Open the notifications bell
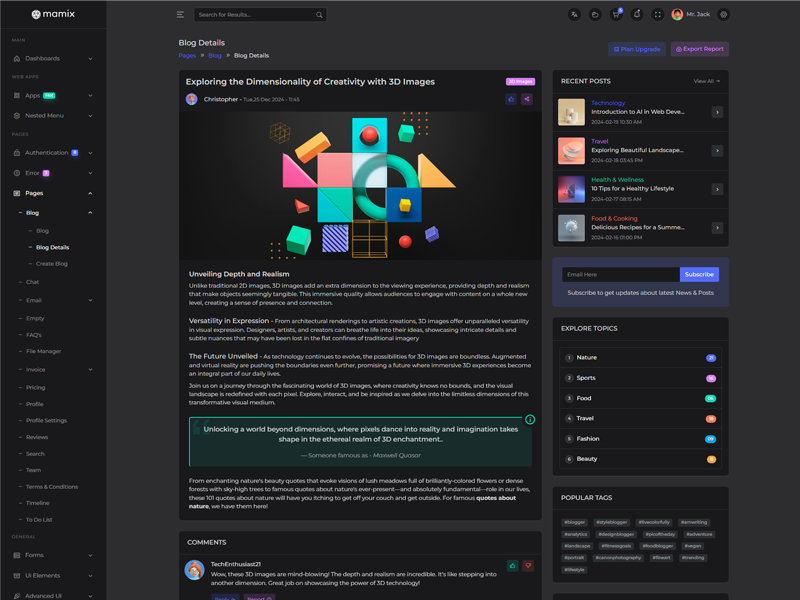The image size is (800, 600). click(x=637, y=15)
